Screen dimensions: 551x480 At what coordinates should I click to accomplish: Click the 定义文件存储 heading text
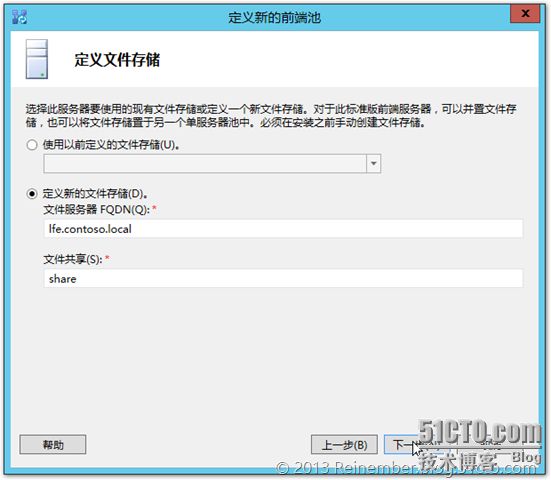coord(117,60)
